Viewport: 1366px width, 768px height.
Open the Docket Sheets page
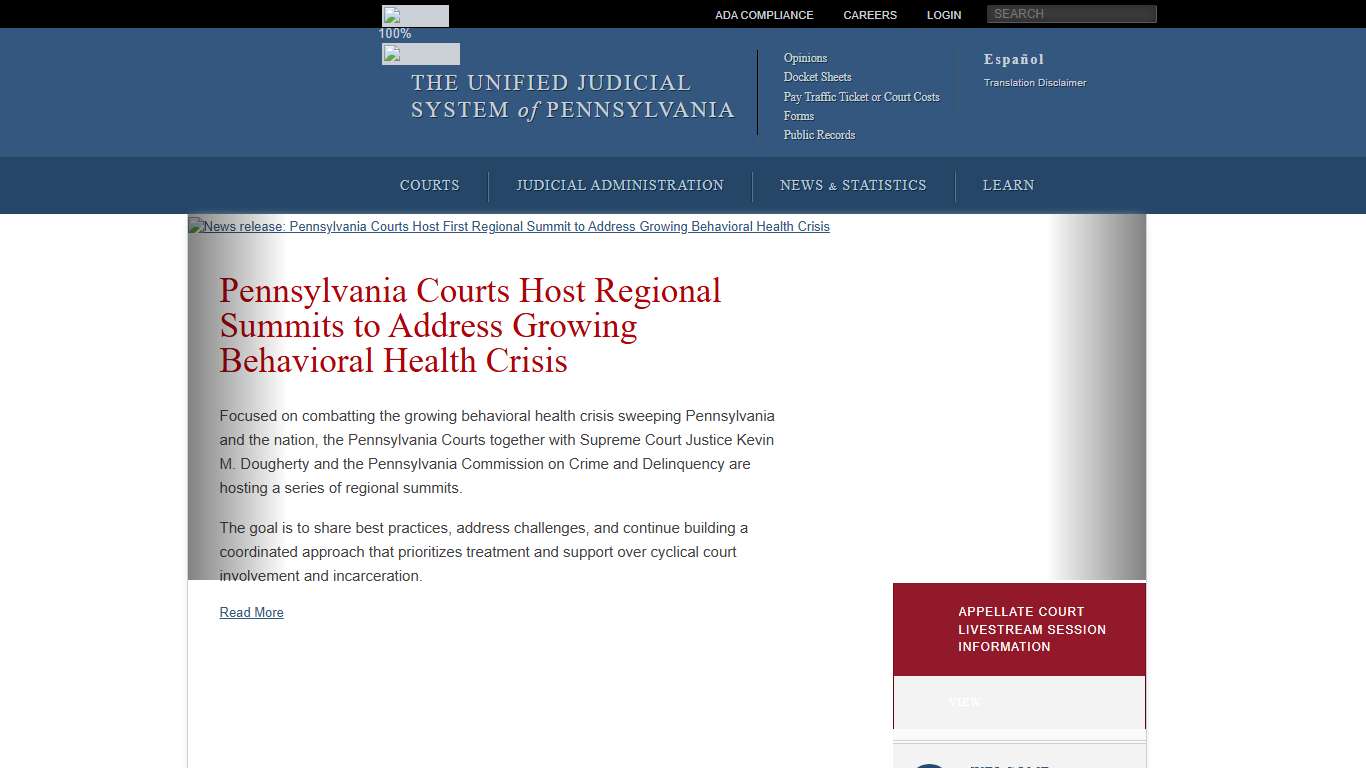coord(817,77)
